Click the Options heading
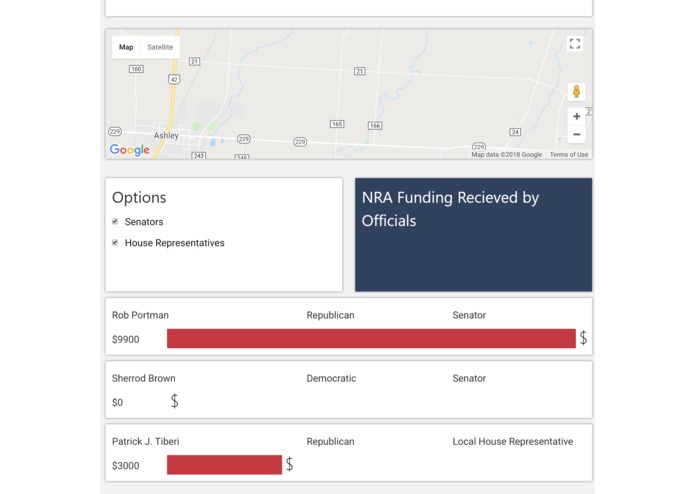This screenshot has height=494, width=695. tap(139, 198)
